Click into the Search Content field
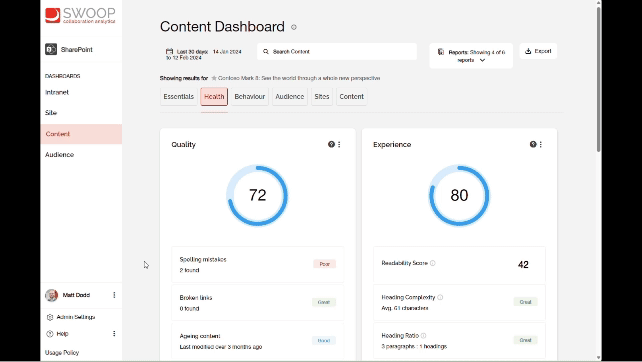The image size is (642, 362). point(337,52)
